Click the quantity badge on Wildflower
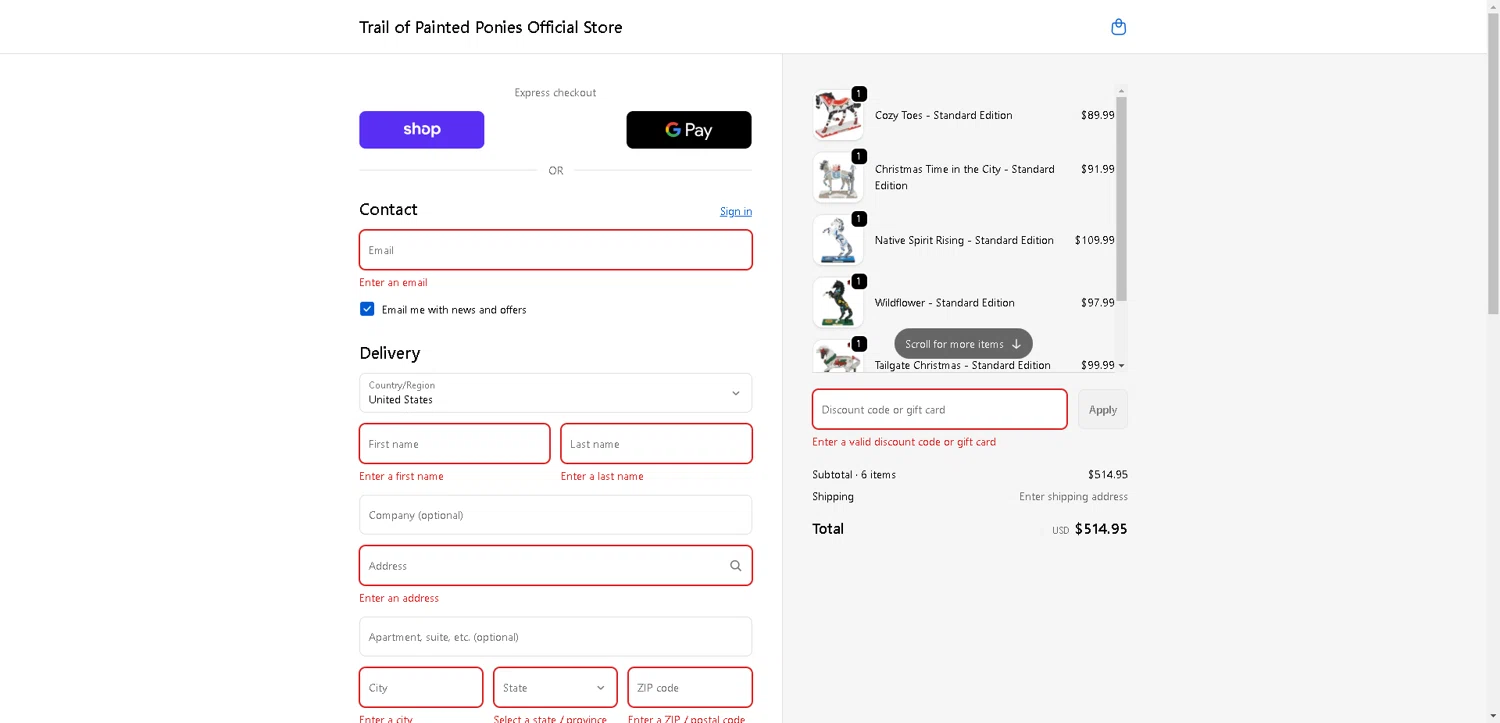 click(858, 281)
